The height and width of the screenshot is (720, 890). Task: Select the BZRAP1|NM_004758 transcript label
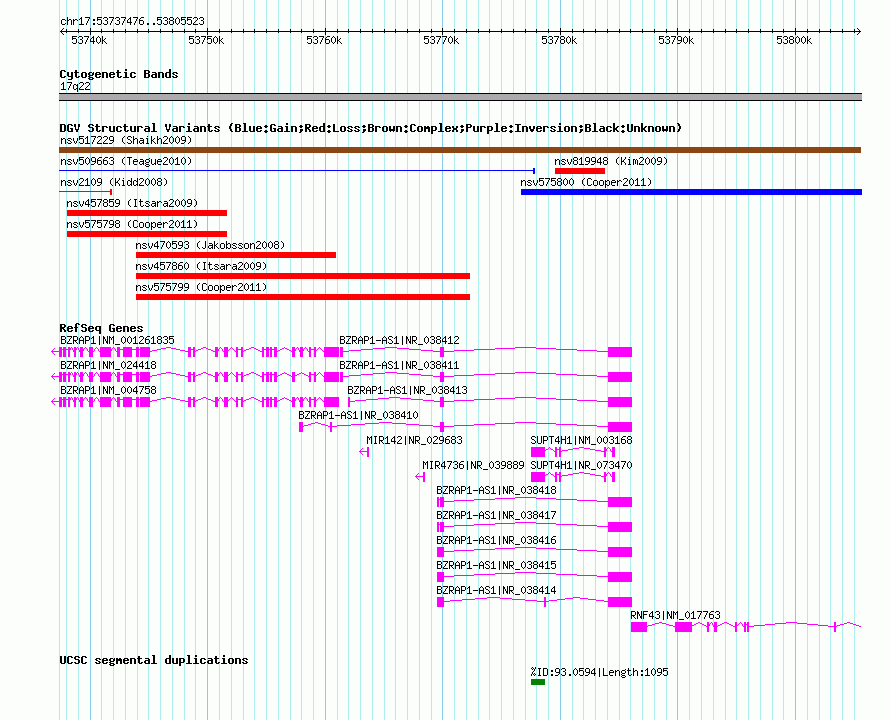tap(108, 390)
